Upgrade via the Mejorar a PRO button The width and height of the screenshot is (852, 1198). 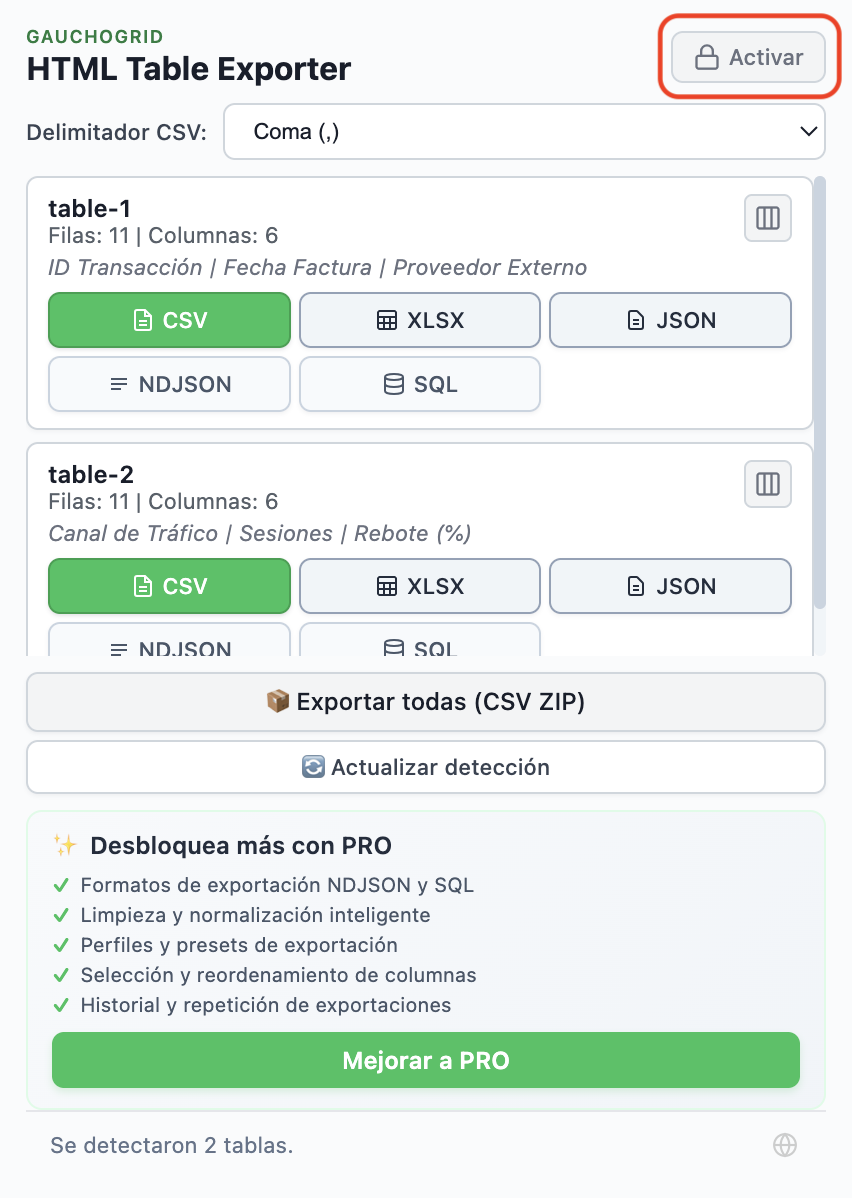(426, 1060)
